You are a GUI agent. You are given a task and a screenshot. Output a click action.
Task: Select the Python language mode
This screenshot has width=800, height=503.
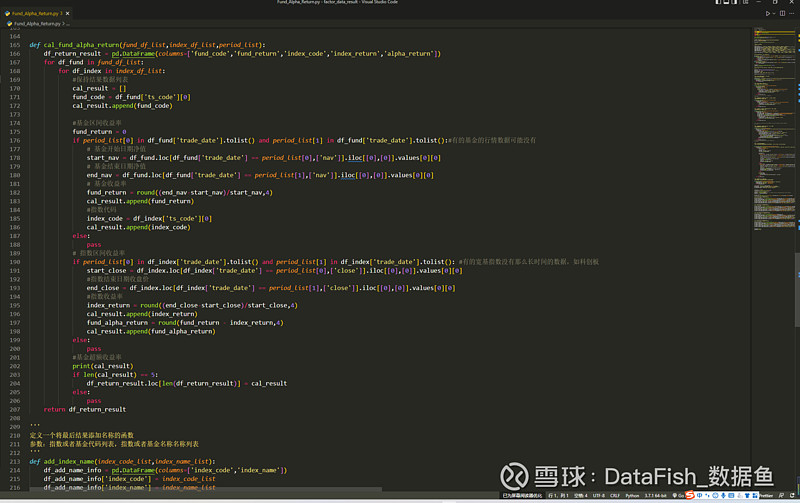[x=632, y=495]
